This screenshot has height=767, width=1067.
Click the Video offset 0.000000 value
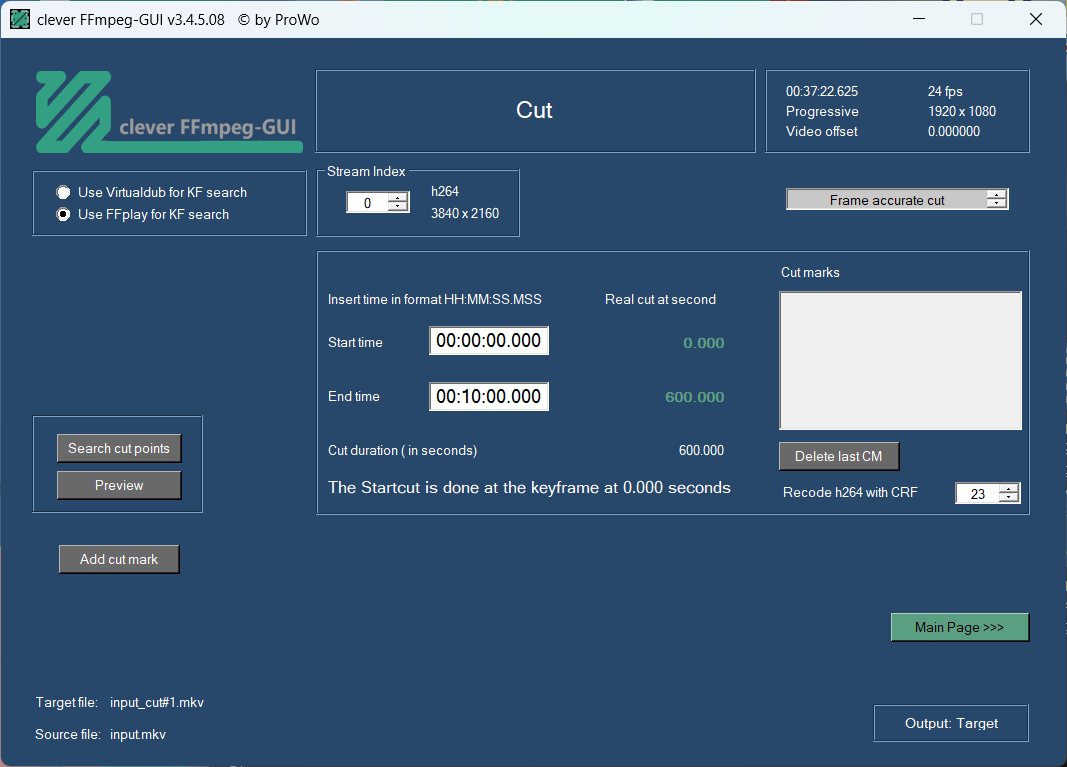coord(953,131)
